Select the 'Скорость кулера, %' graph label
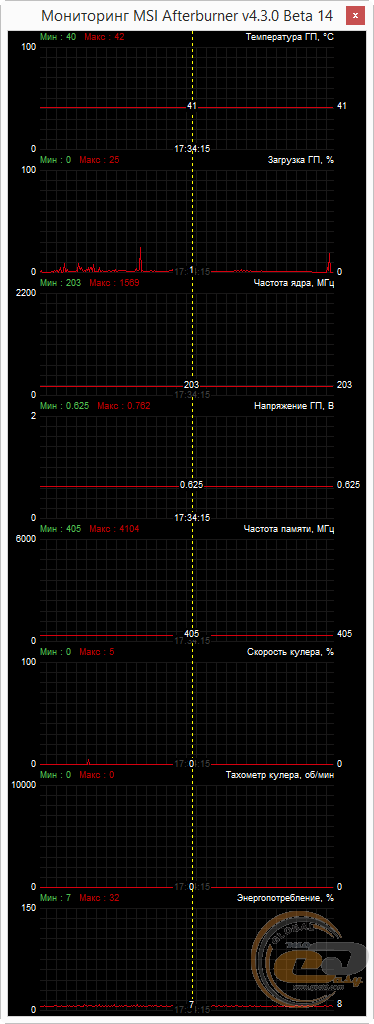 click(290, 652)
